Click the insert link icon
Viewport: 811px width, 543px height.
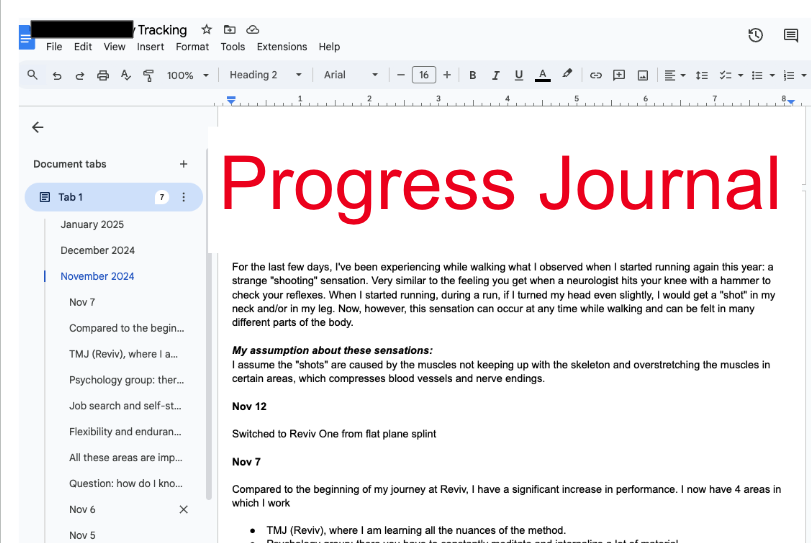click(596, 75)
